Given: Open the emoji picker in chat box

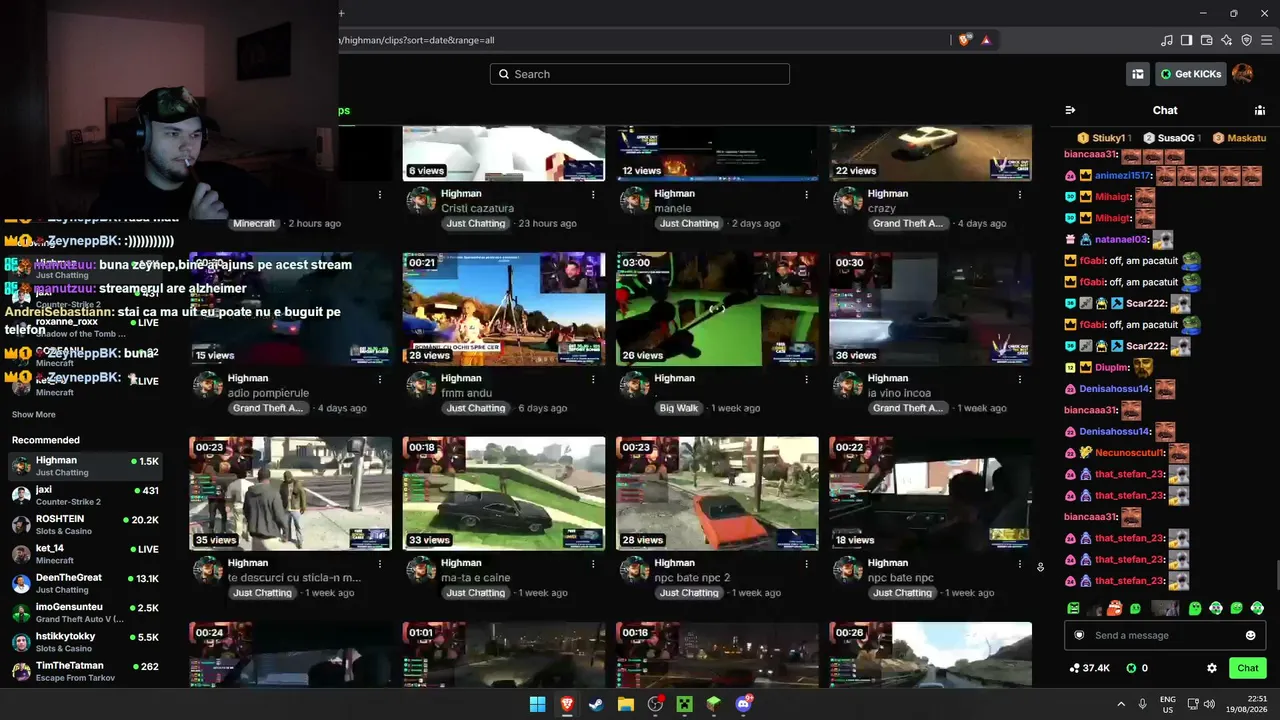Looking at the screenshot, I should (1250, 635).
